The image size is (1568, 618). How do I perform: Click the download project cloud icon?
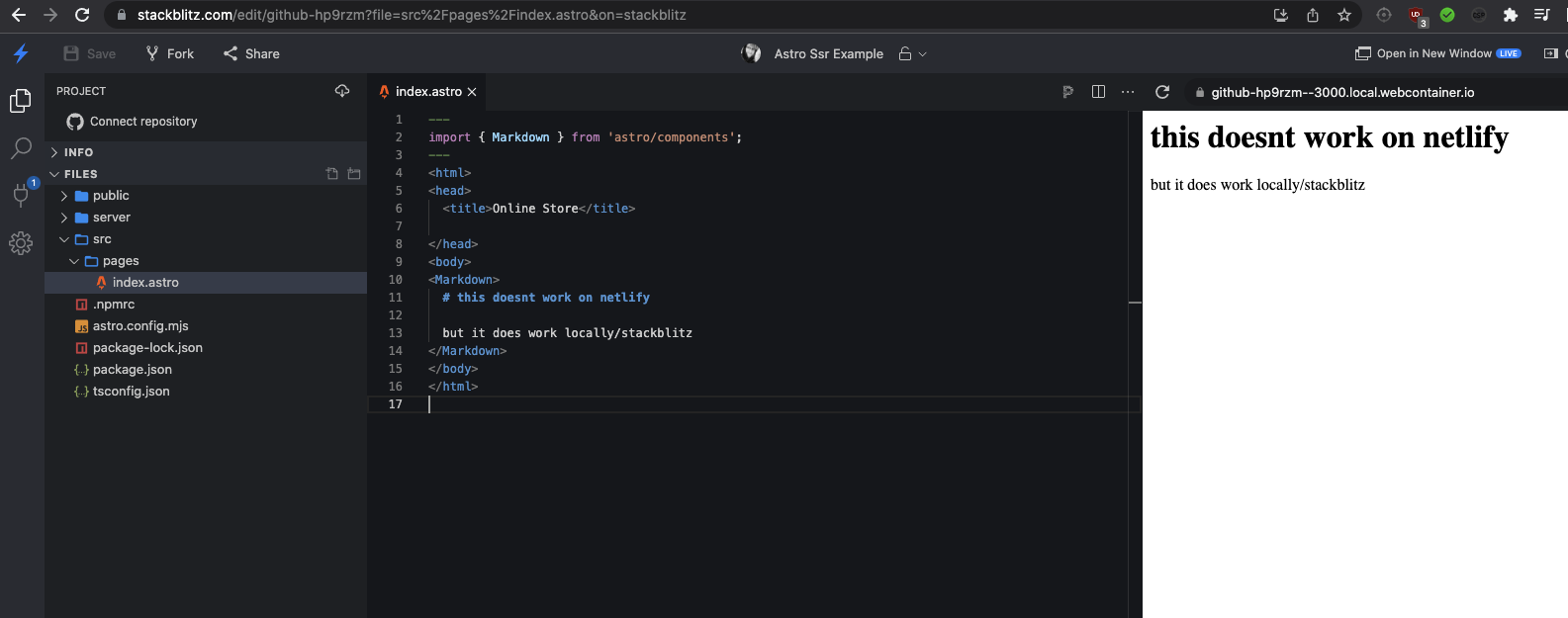(342, 91)
